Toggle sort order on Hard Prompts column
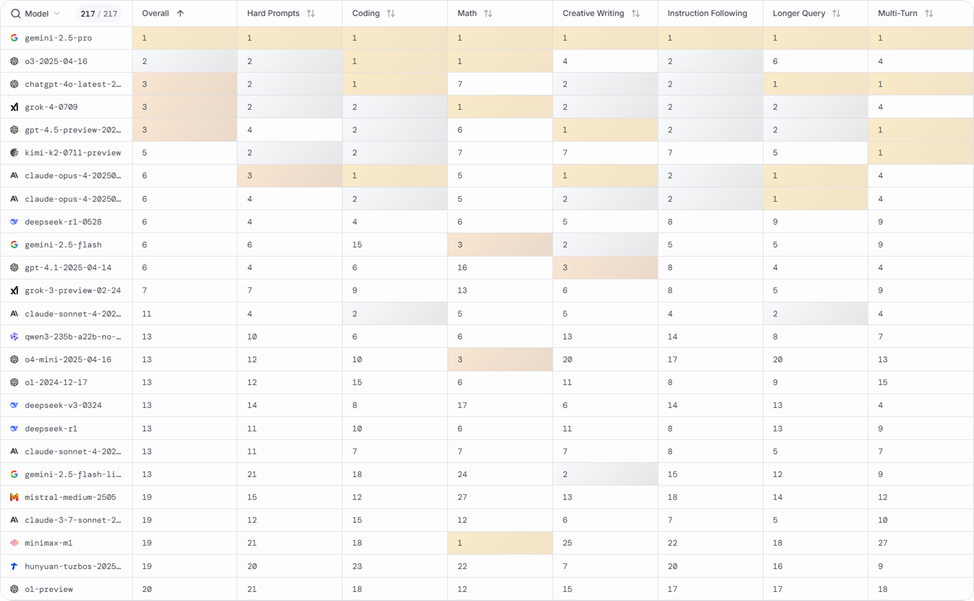This screenshot has height=601, width=974. [x=311, y=14]
